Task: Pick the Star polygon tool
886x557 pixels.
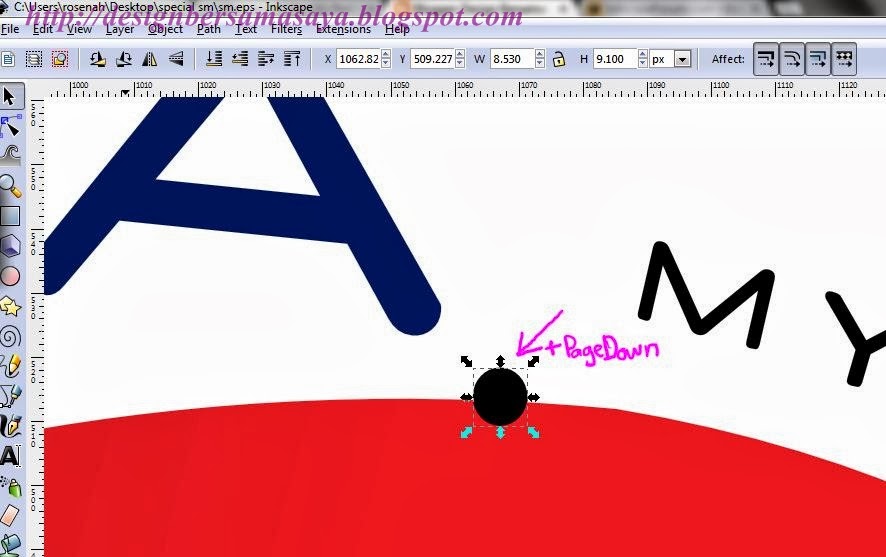Action: coord(10,307)
